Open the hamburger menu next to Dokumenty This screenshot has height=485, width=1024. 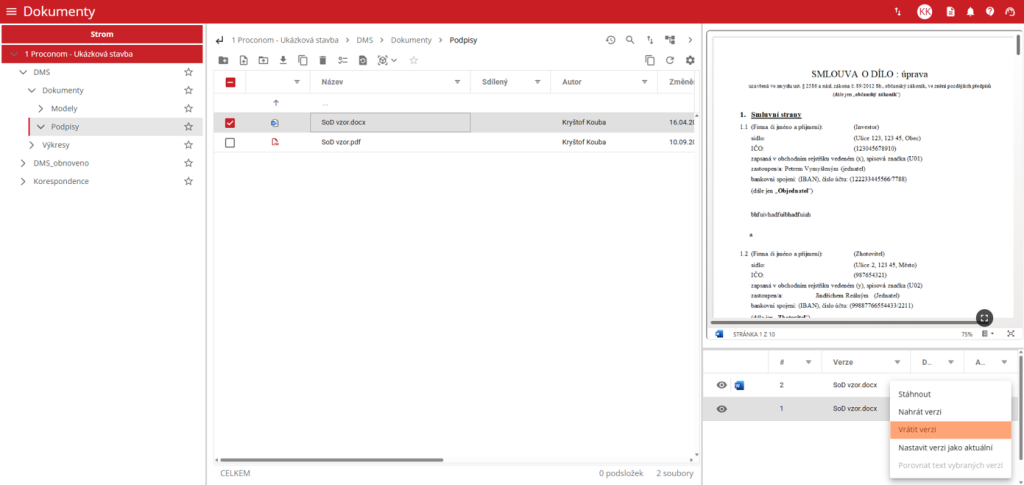11,12
